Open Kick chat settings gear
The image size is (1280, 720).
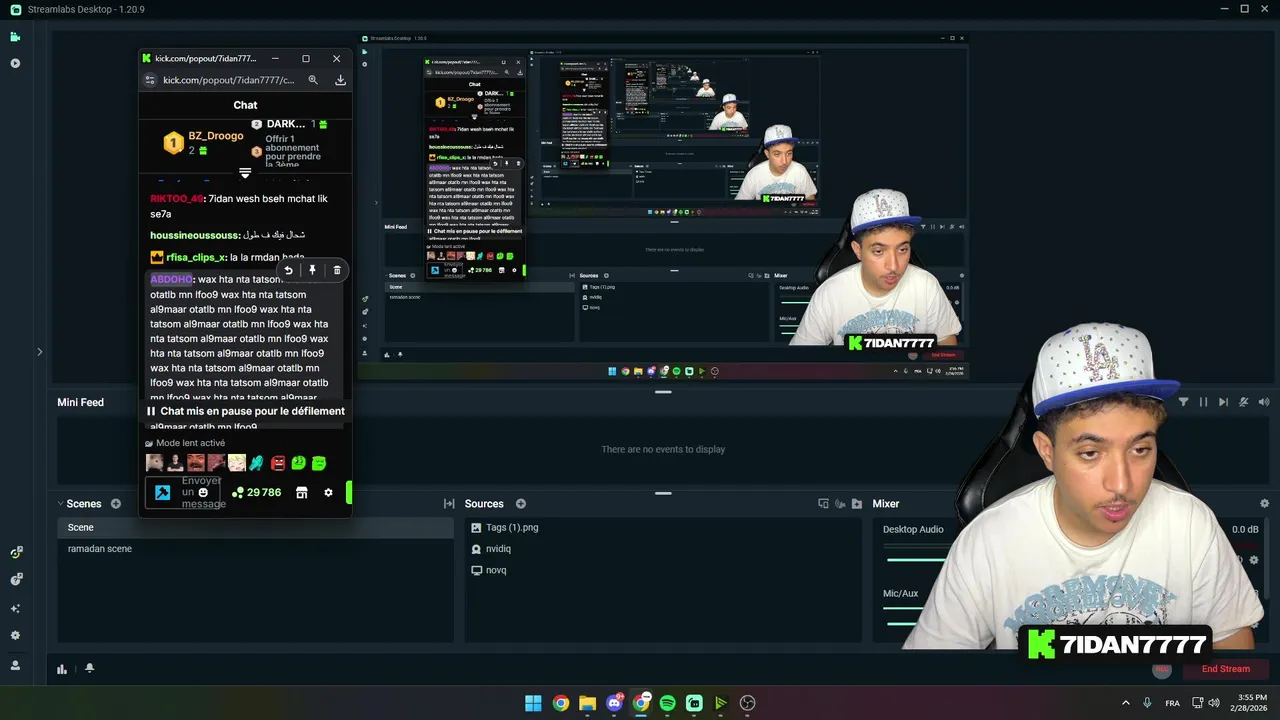click(328, 493)
